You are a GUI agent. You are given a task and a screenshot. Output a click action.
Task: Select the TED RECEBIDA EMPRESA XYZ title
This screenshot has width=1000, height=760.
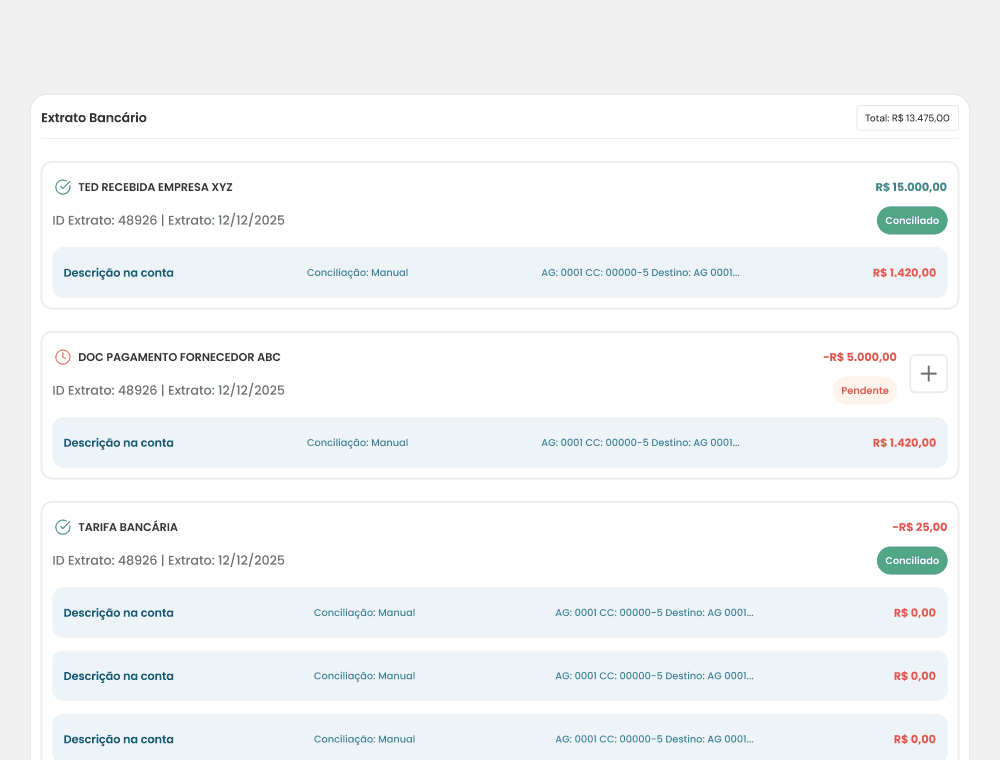tap(155, 187)
